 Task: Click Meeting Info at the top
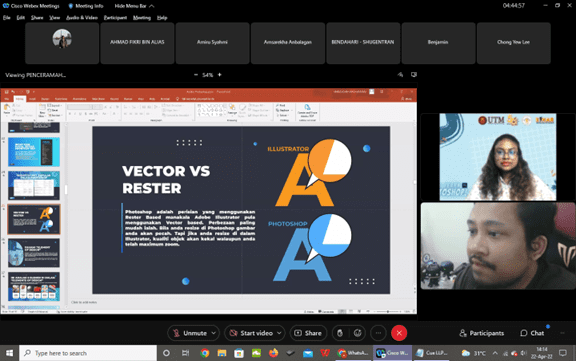pyautogui.click(x=86, y=6)
